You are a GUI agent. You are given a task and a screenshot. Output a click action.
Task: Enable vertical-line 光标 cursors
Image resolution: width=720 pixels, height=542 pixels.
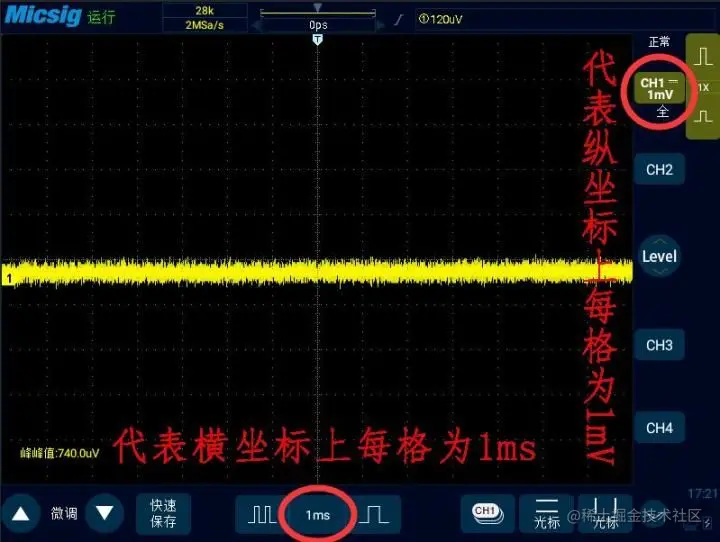tap(605, 514)
